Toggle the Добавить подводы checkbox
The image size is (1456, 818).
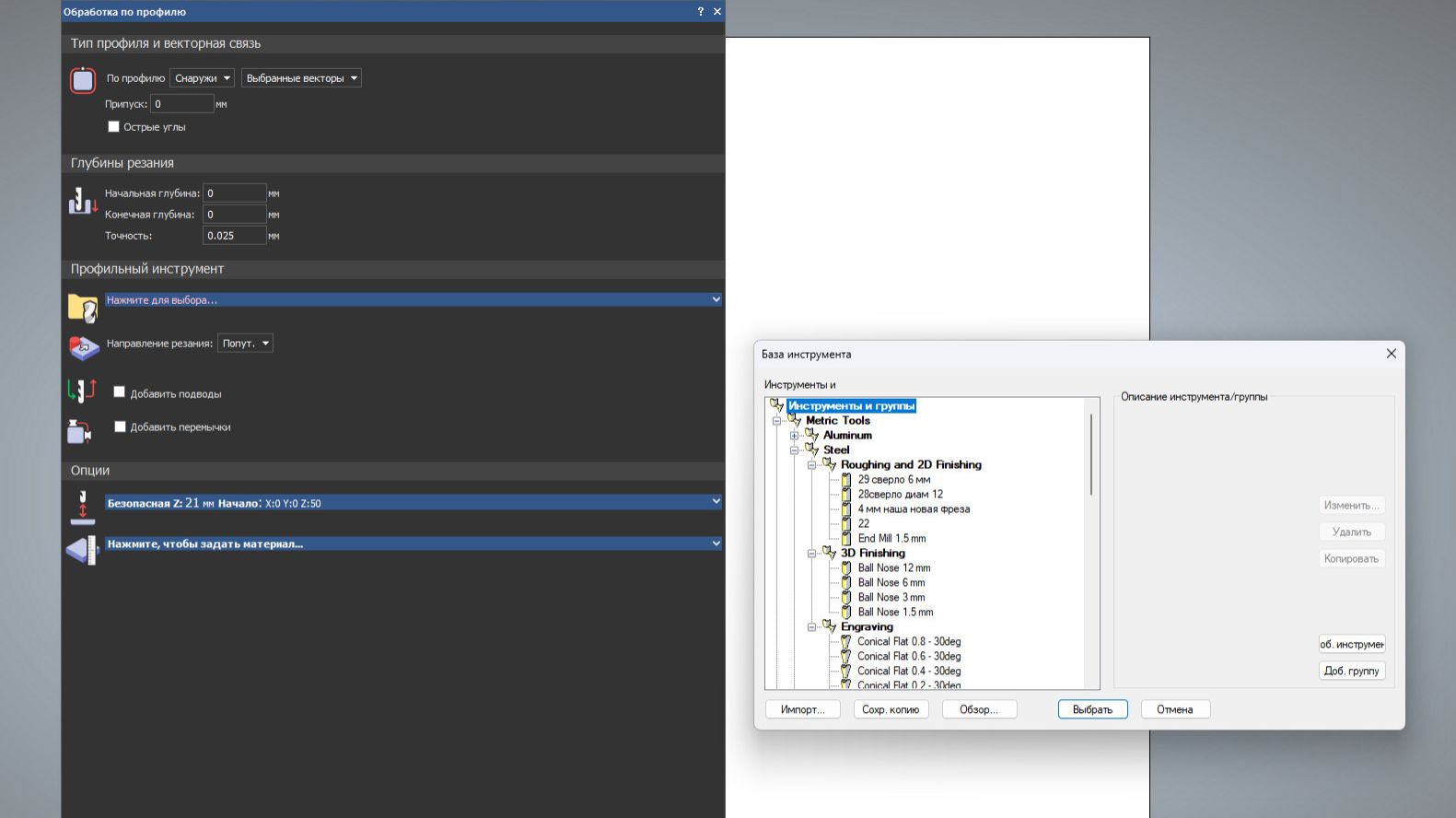120,392
